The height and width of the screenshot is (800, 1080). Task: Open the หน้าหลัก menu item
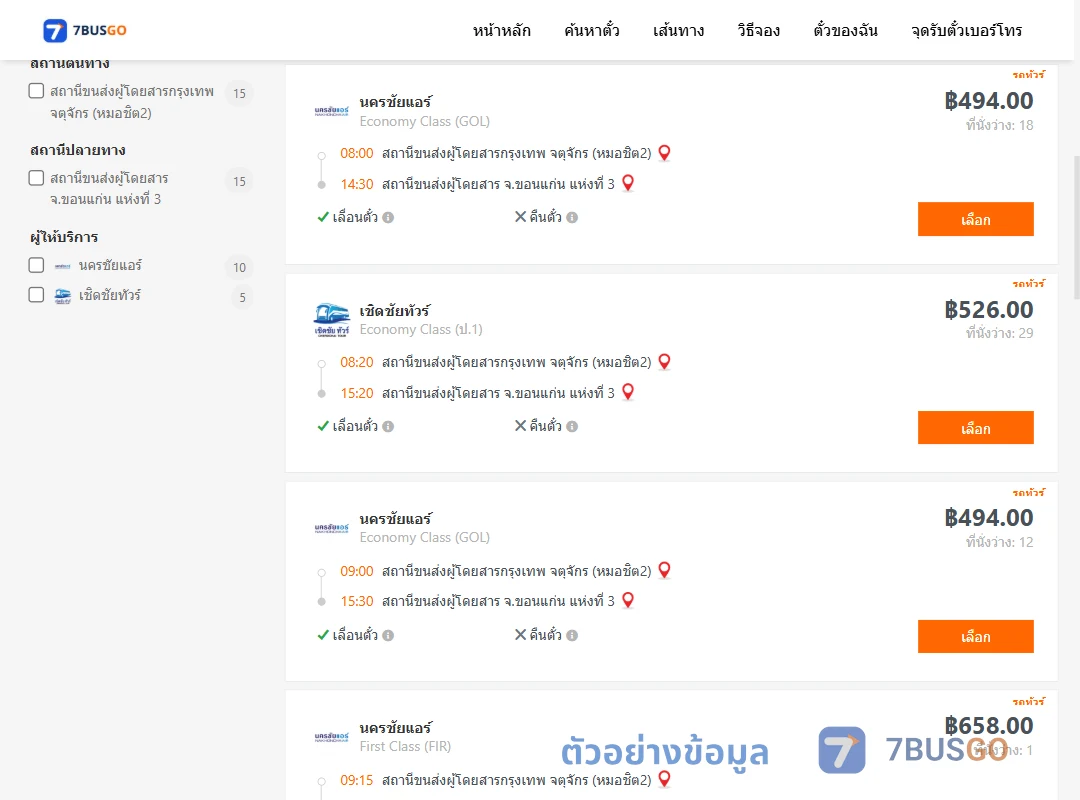coord(501,31)
